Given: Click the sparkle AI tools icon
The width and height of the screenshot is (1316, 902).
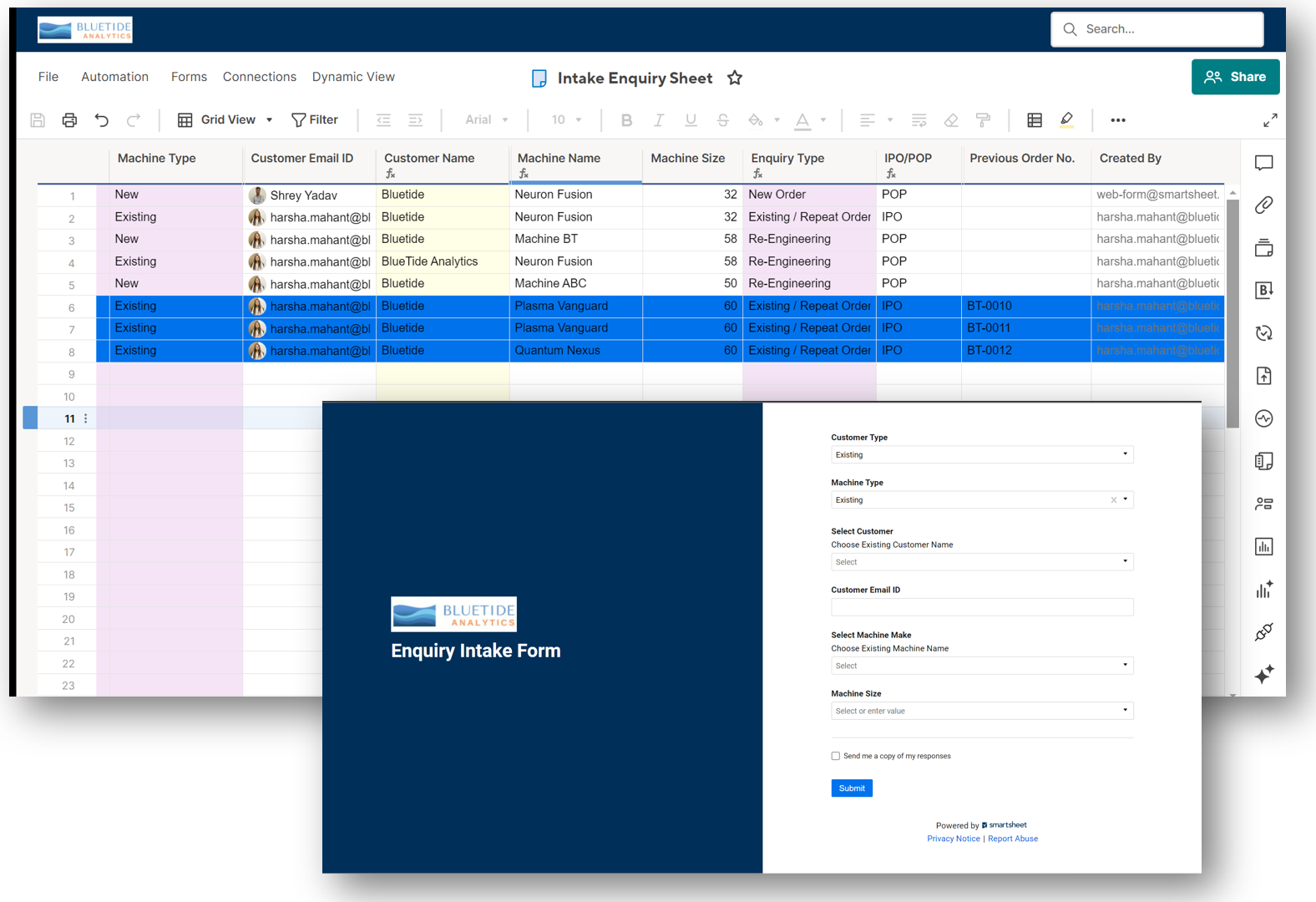Looking at the screenshot, I should 1263,674.
